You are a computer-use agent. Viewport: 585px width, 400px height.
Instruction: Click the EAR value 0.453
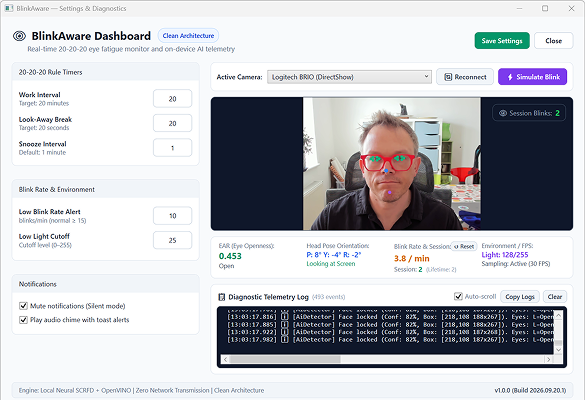point(230,256)
